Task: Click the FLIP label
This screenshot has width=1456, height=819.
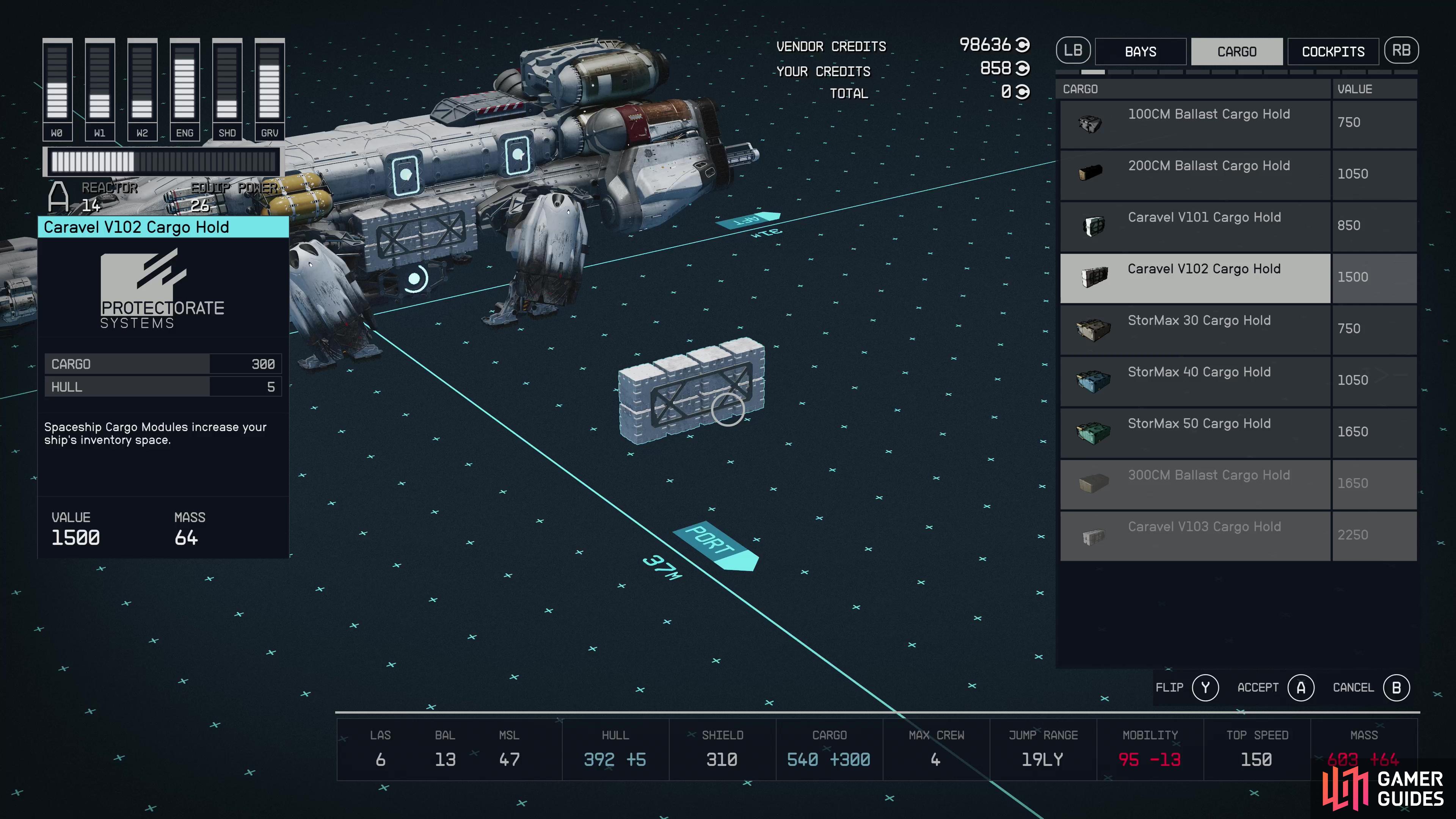Action: coord(1169,688)
